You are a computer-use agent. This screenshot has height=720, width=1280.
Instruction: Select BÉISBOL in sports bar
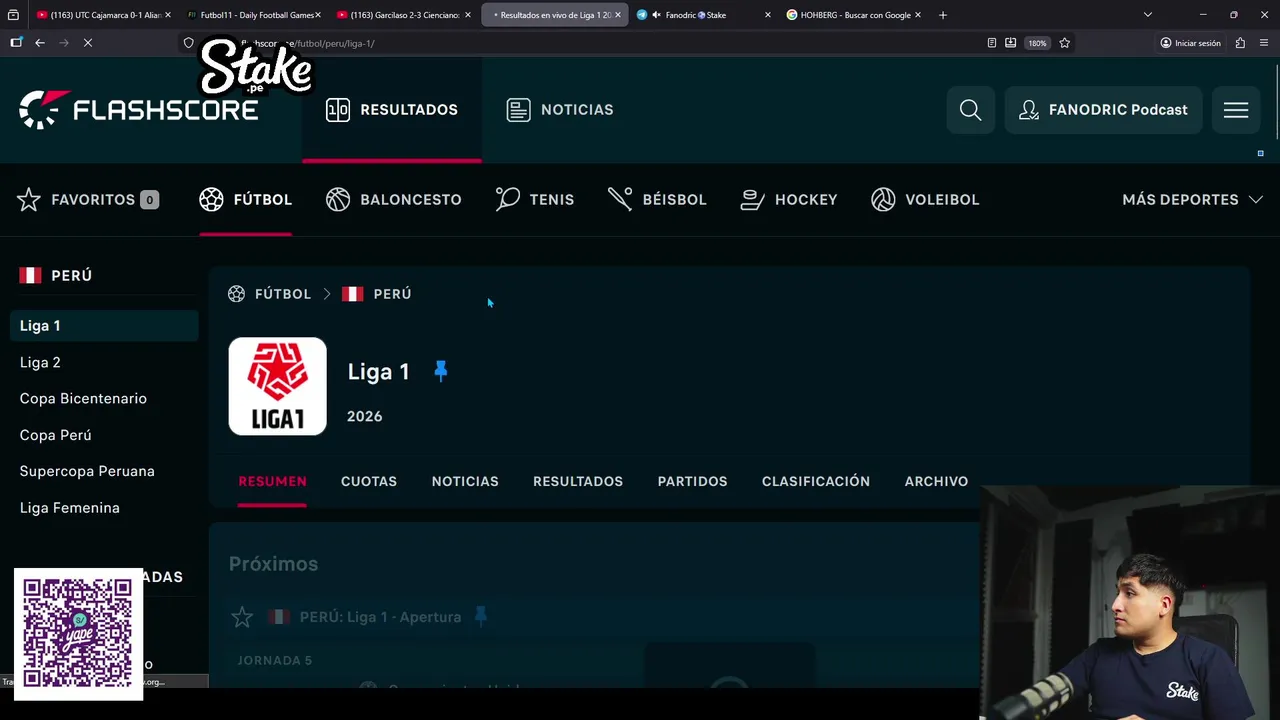(657, 200)
